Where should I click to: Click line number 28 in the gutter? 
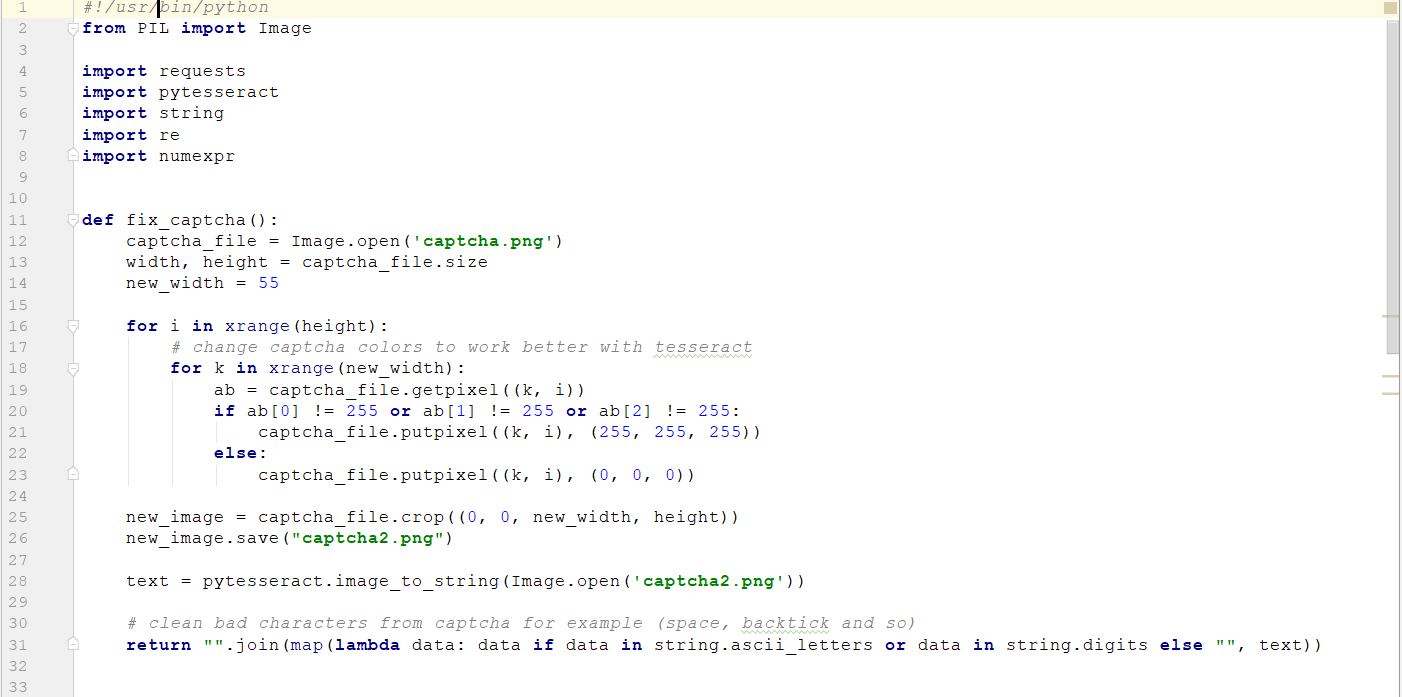17,581
